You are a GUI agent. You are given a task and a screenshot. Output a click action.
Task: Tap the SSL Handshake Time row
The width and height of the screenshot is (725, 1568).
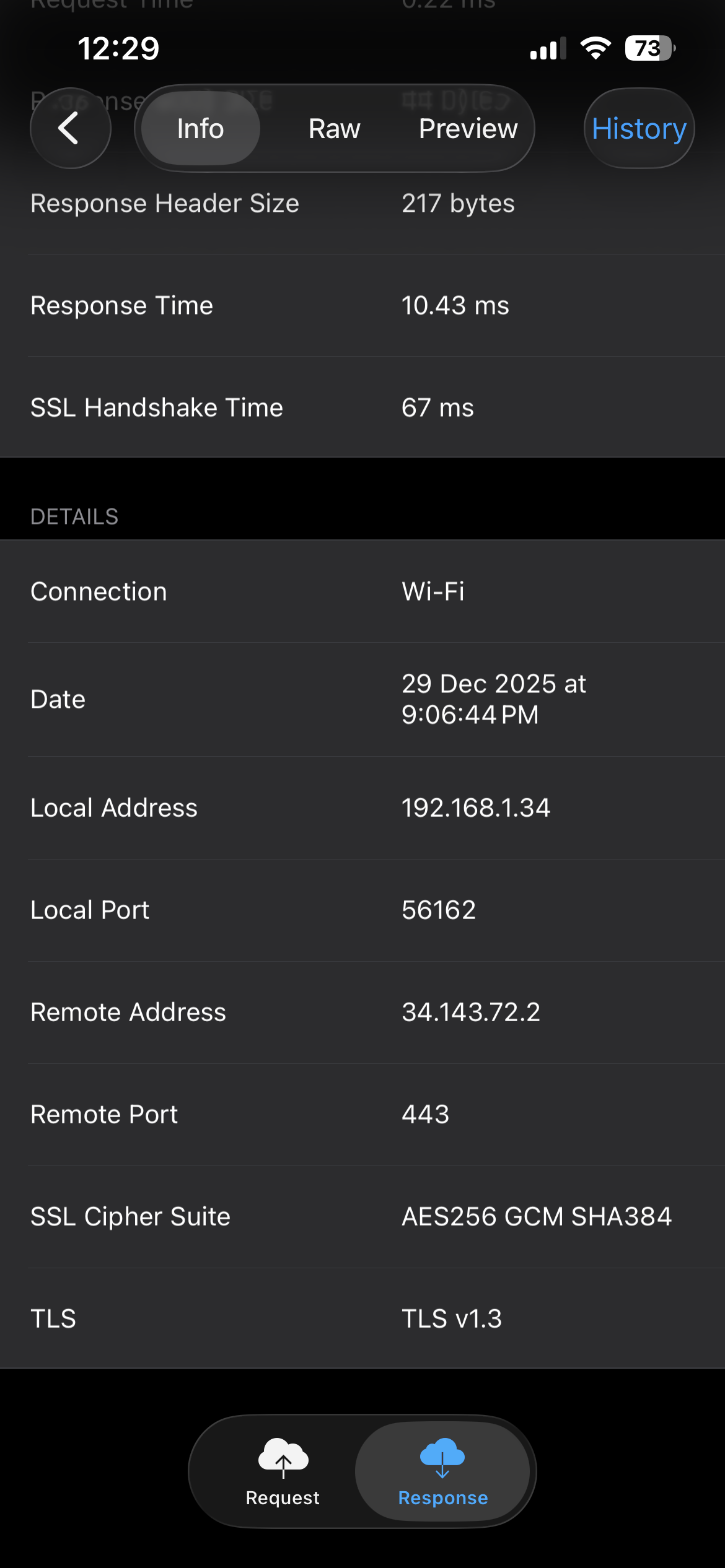pyautogui.click(x=248, y=407)
